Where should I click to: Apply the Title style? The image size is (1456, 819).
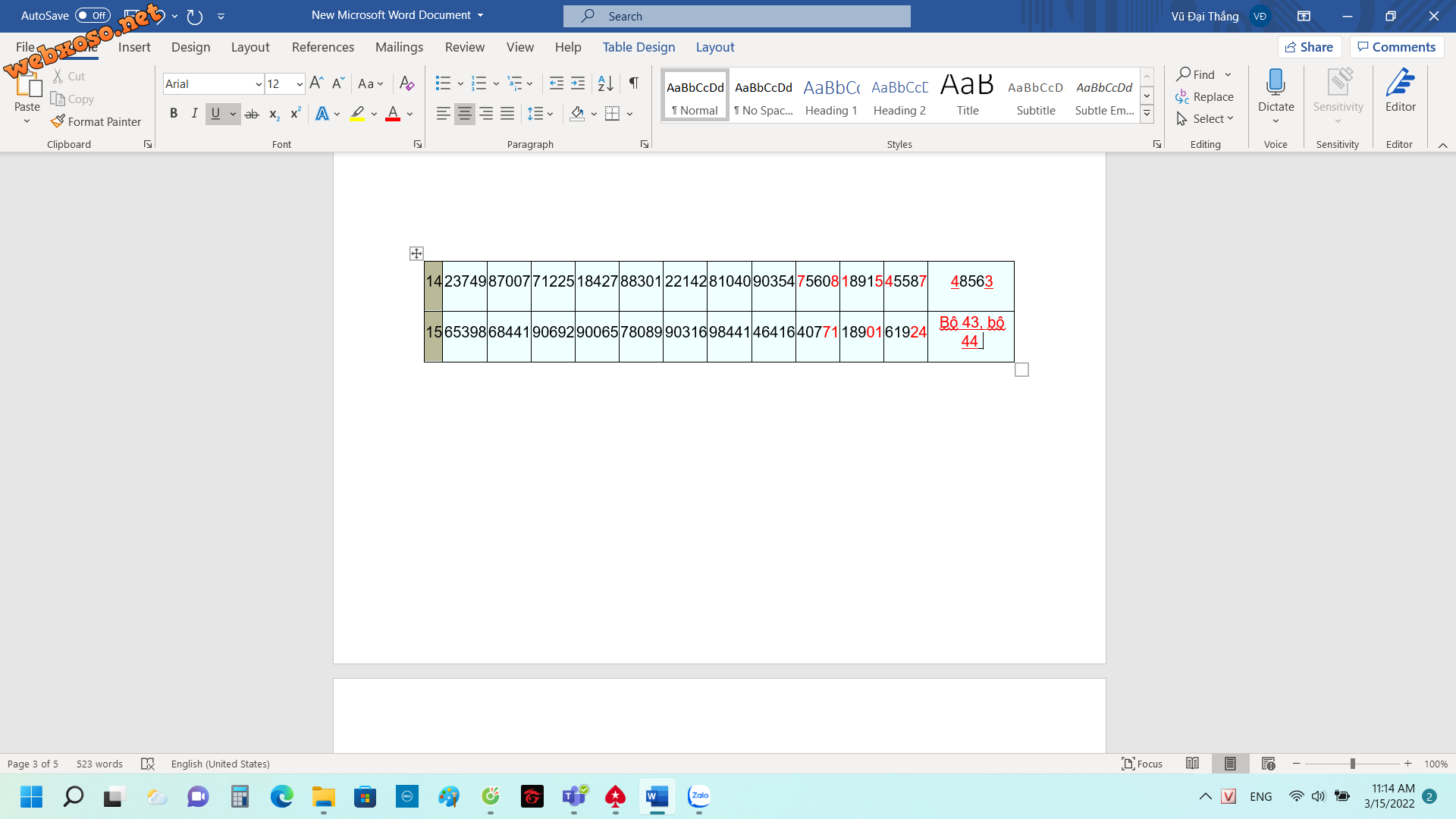click(968, 96)
